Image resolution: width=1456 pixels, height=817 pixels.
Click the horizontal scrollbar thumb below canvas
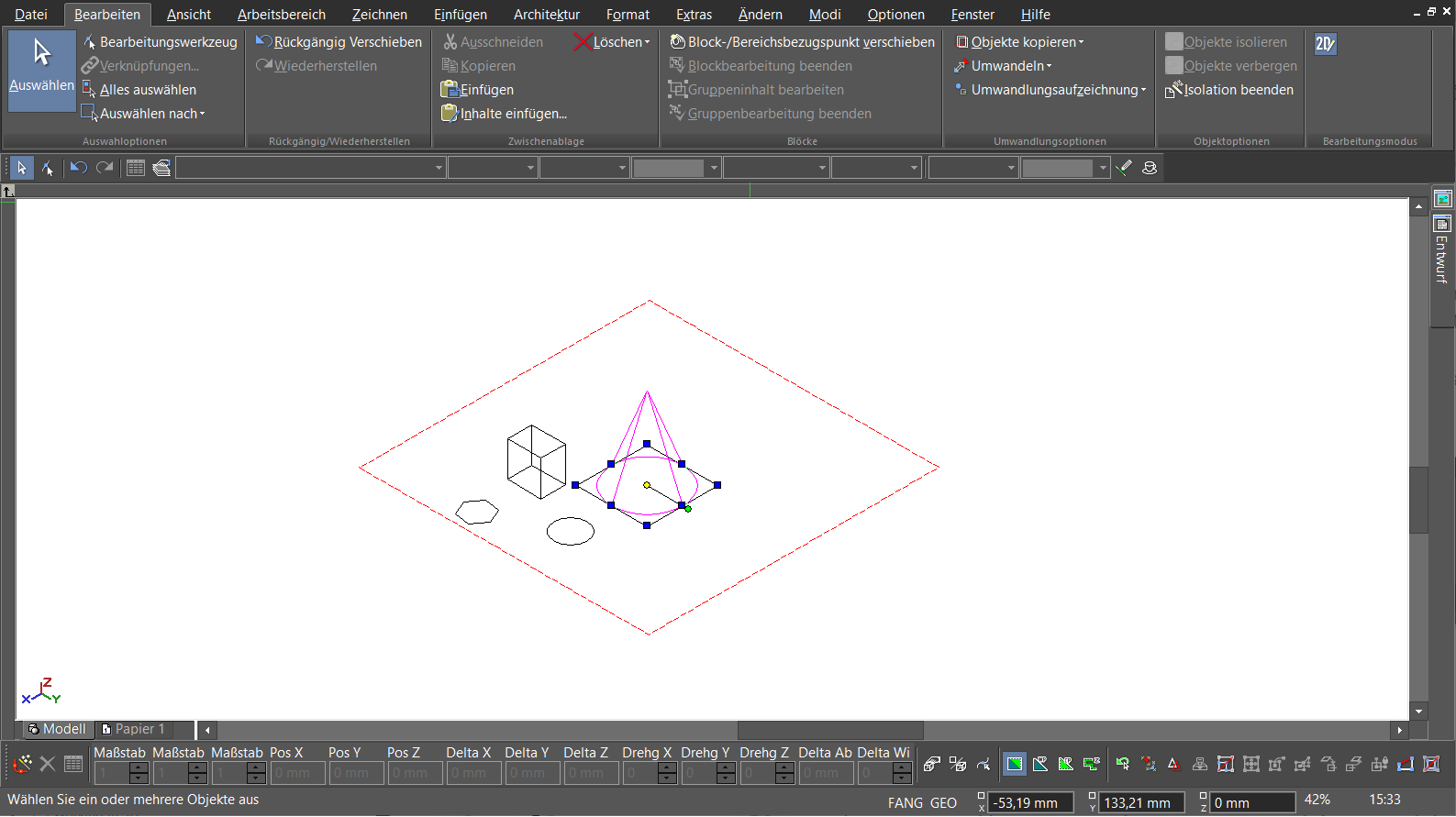(x=830, y=731)
